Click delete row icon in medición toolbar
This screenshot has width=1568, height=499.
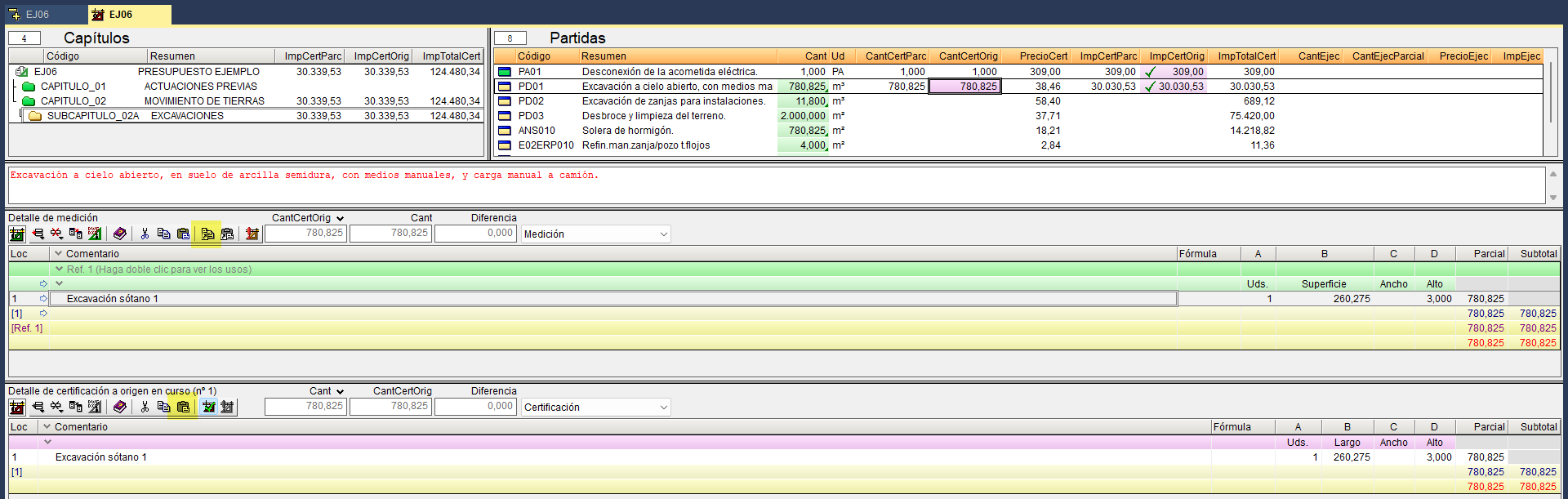pos(56,234)
